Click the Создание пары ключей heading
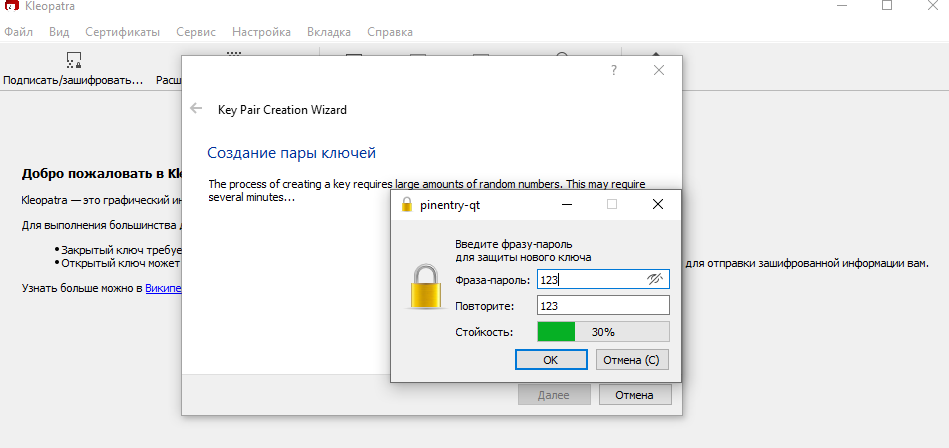Viewport: 949px width, 448px height. pos(291,153)
